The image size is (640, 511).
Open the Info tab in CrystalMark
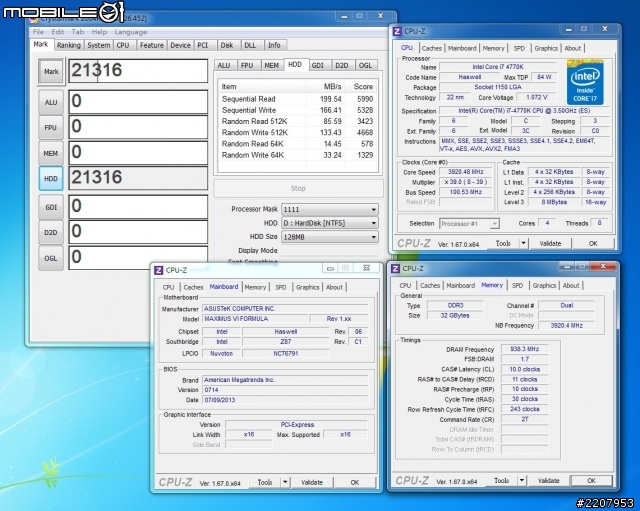(274, 45)
